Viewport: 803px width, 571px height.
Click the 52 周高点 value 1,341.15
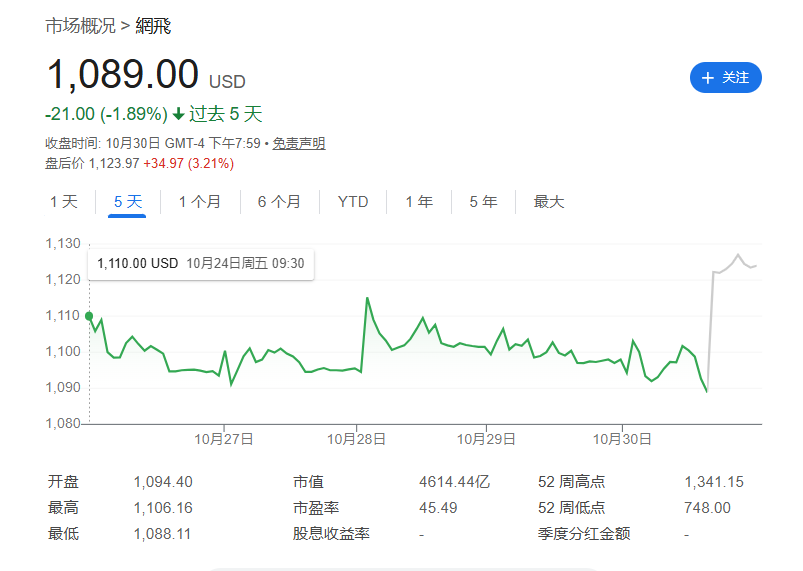(714, 482)
